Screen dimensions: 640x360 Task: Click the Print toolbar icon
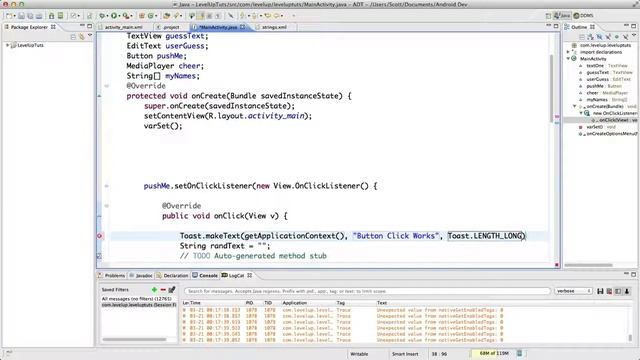pyautogui.click(x=39, y=16)
